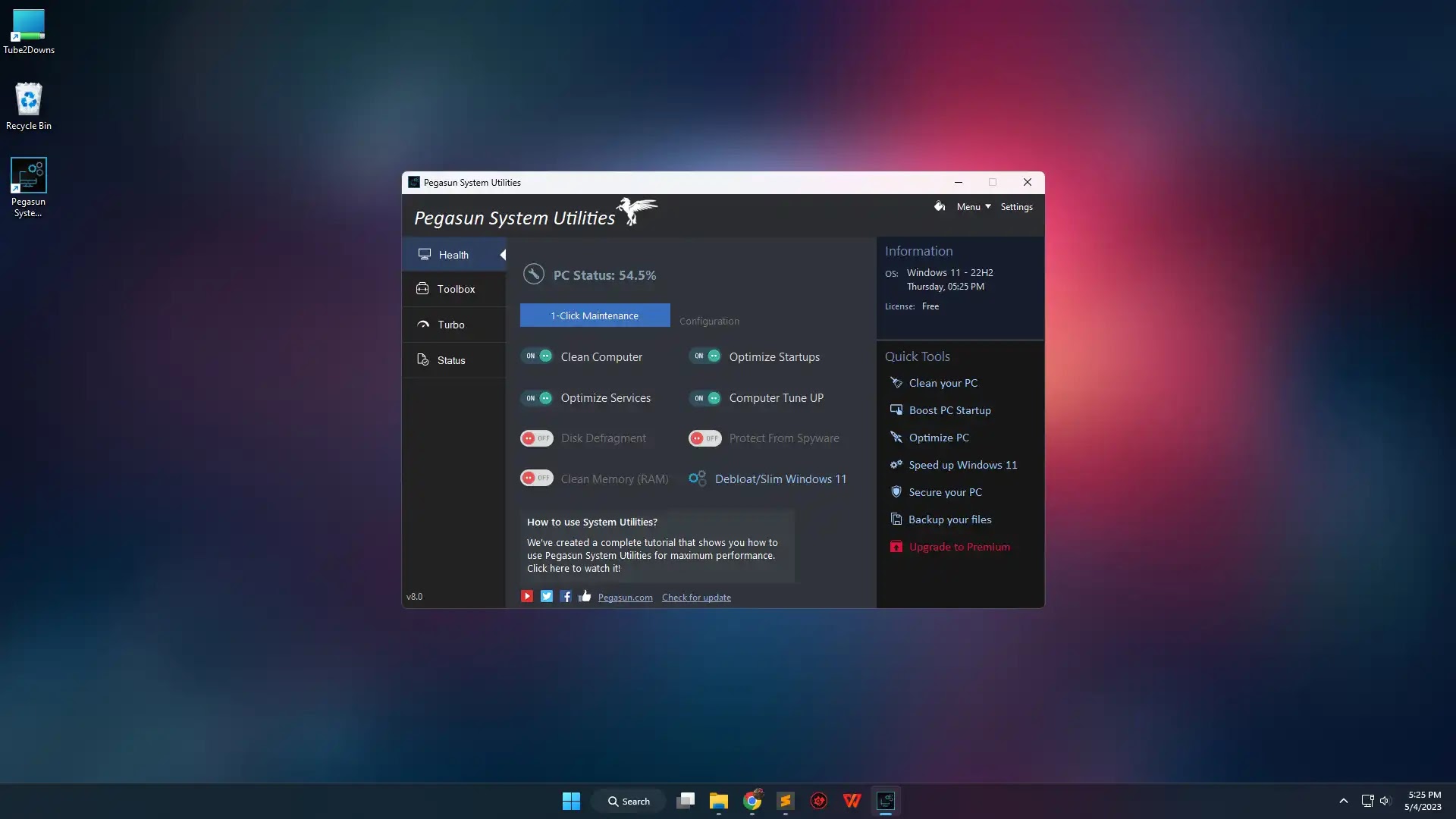Click the Boost PC Startup monitor icon
Screen dimensions: 1456x819
pos(896,410)
